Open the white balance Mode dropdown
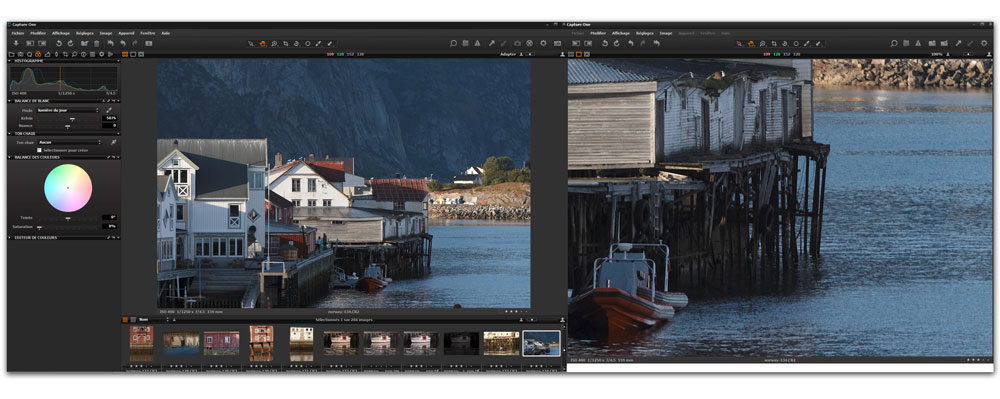Viewport: 1000px width, 399px height. pos(68,110)
